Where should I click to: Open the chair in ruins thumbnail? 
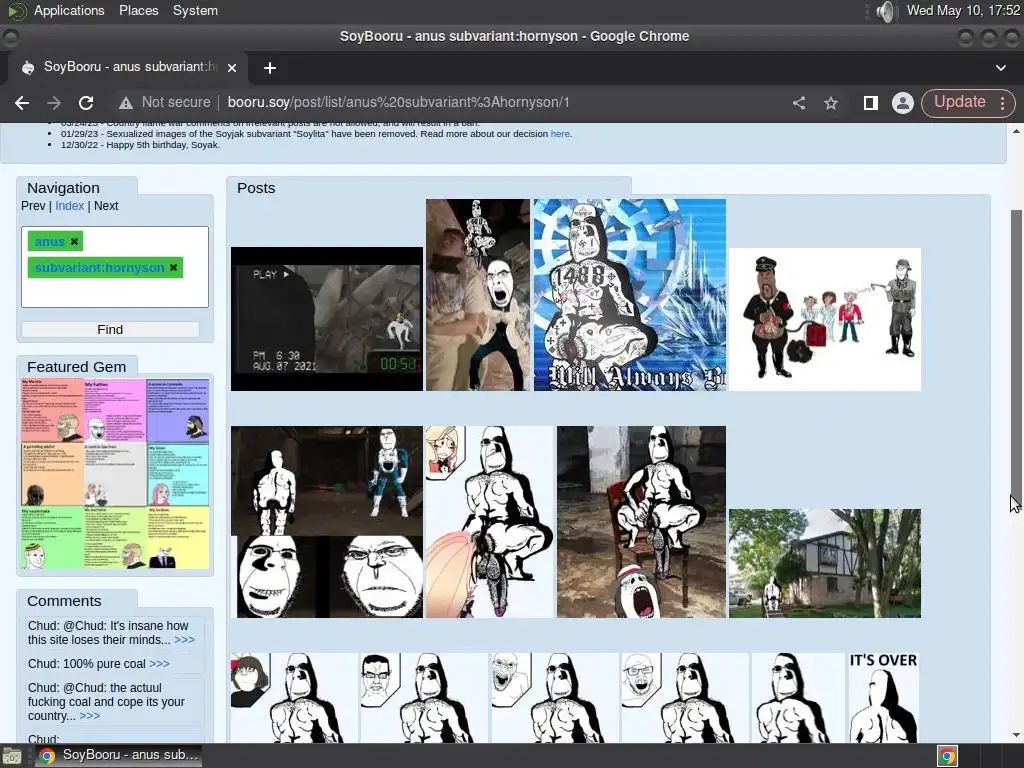(641, 522)
